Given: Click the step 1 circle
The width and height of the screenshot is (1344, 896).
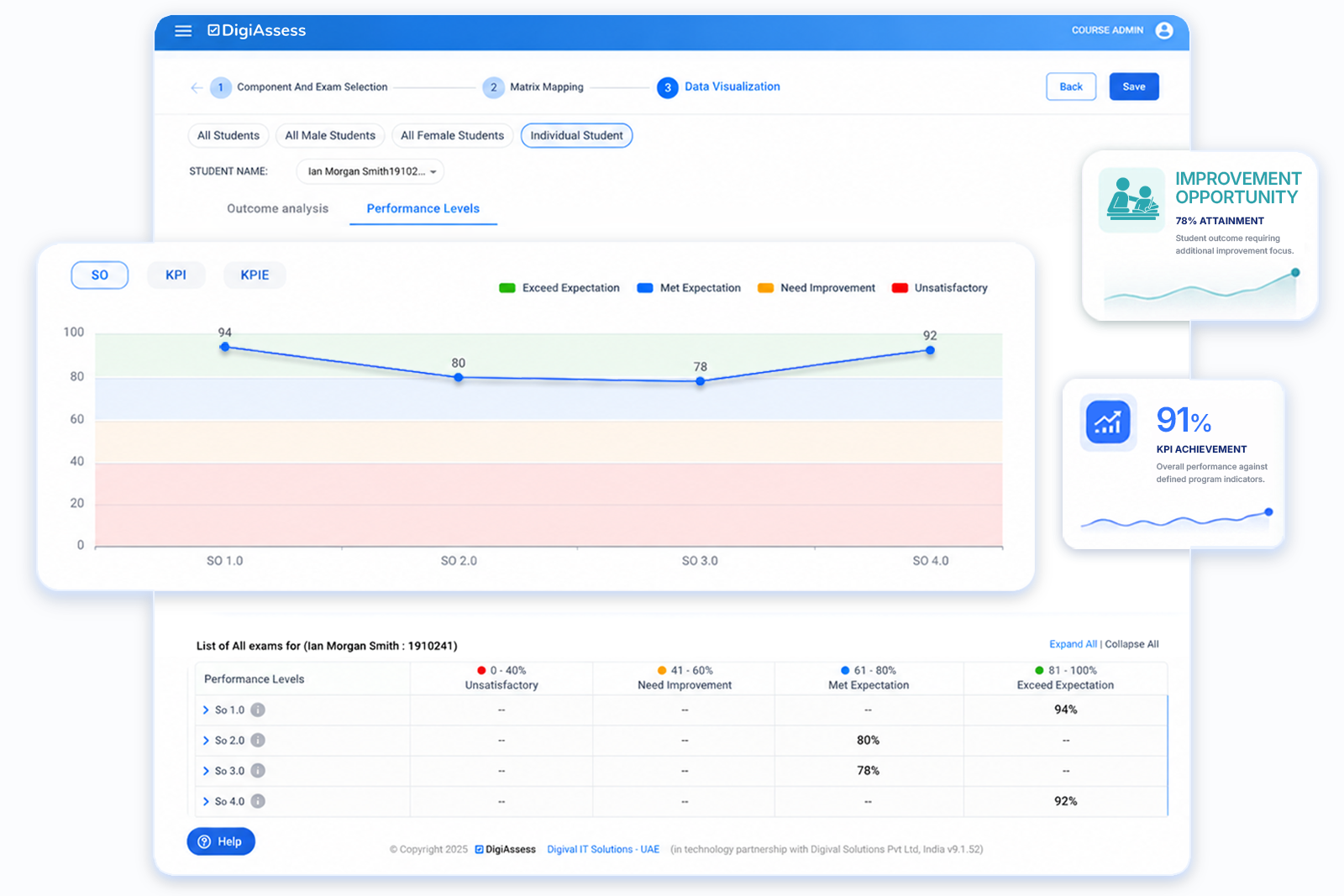Looking at the screenshot, I should click(x=221, y=87).
